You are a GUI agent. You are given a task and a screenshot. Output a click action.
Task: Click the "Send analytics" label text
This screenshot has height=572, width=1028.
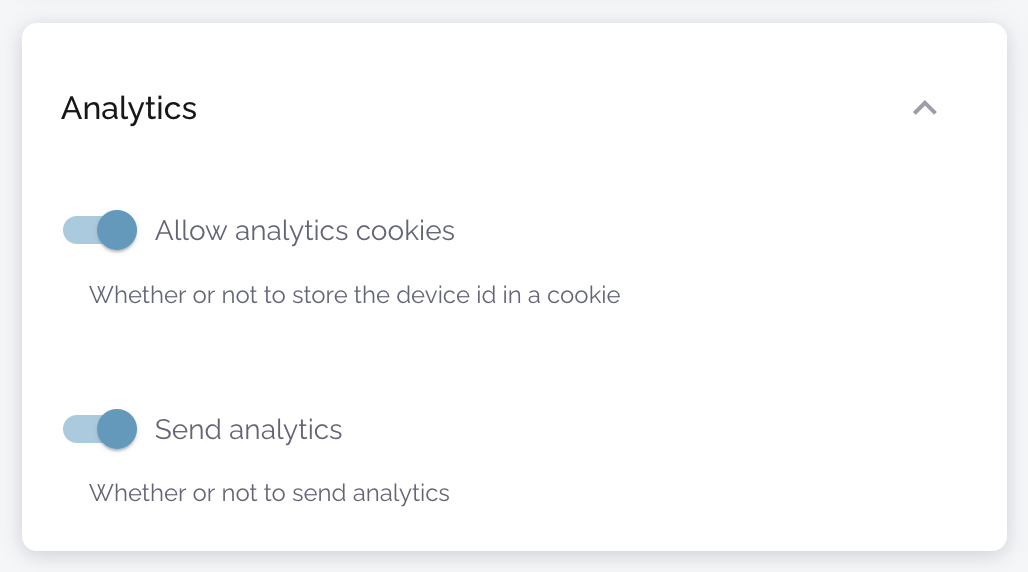pos(248,430)
